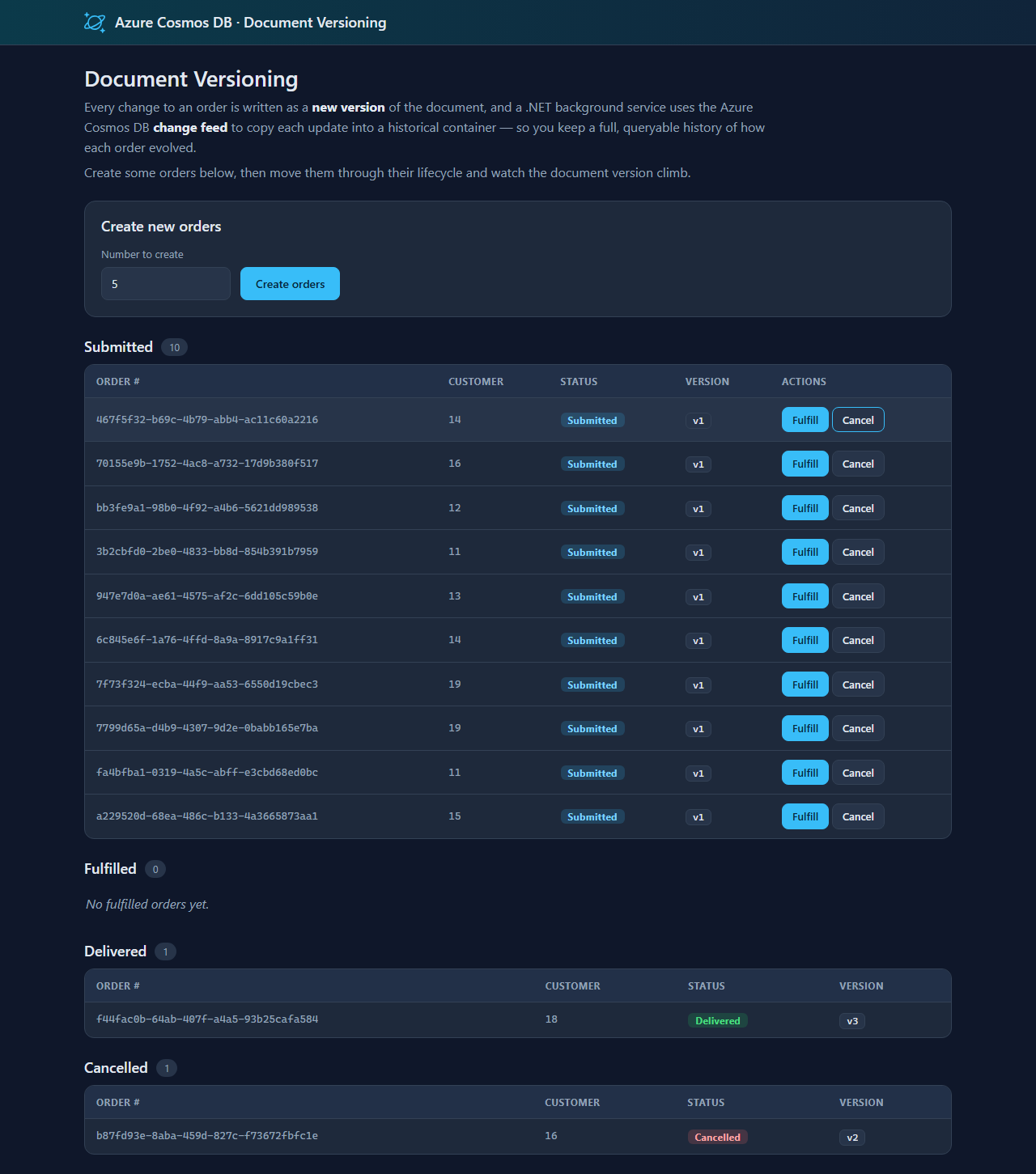This screenshot has height=1174, width=1036.
Task: Cancel order 3b2cbfd0-2be0-4833-bb8d-854b391b7959
Action: pos(858,552)
